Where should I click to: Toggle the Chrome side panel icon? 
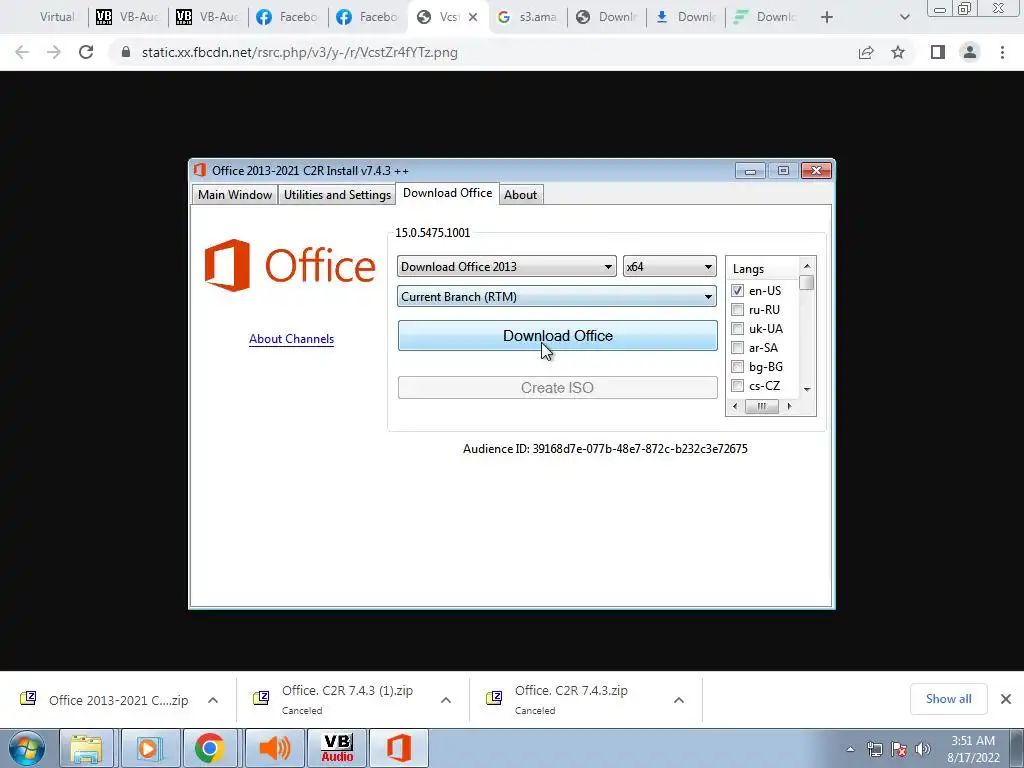pyautogui.click(x=938, y=52)
